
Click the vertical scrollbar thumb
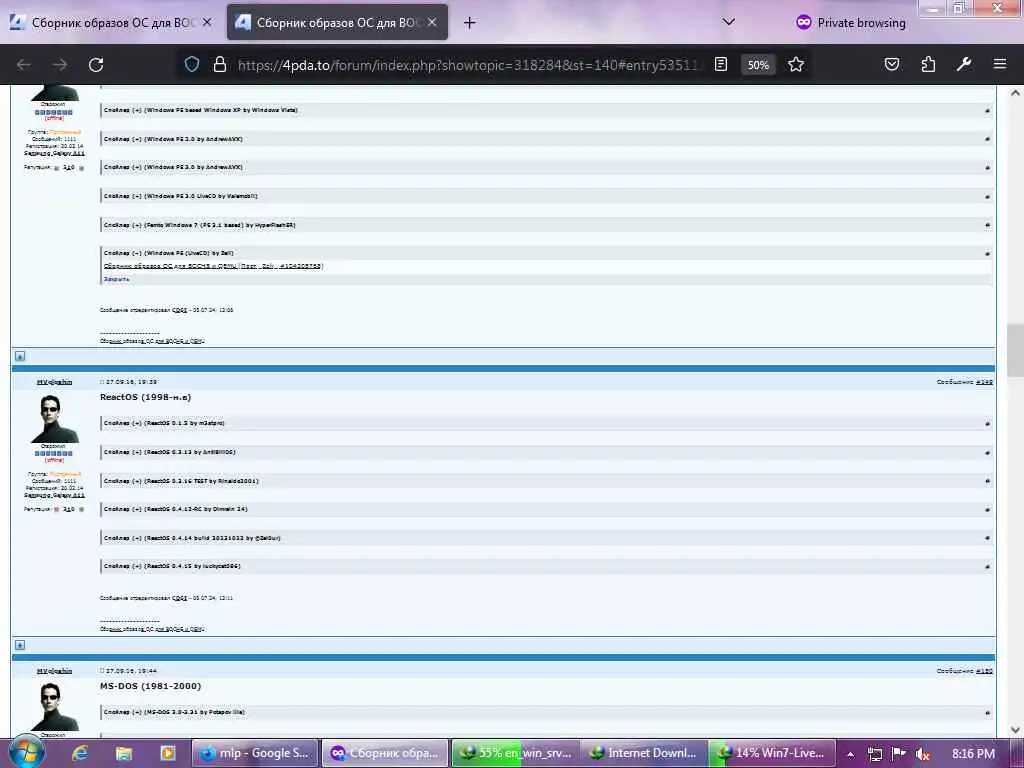tap(1015, 350)
